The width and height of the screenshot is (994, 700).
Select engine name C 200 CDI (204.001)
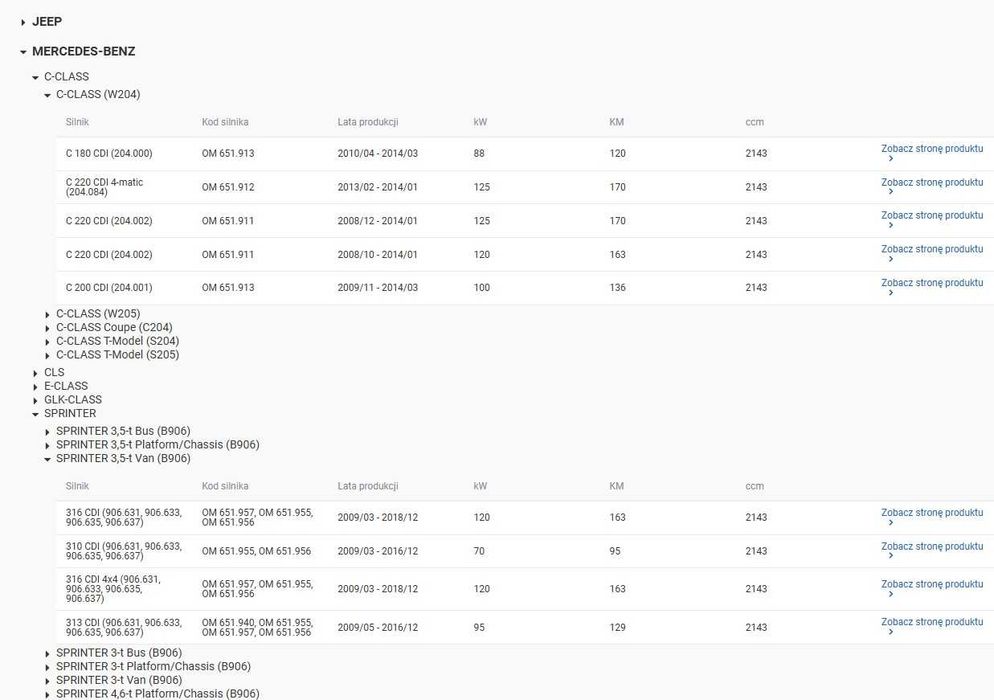point(109,288)
